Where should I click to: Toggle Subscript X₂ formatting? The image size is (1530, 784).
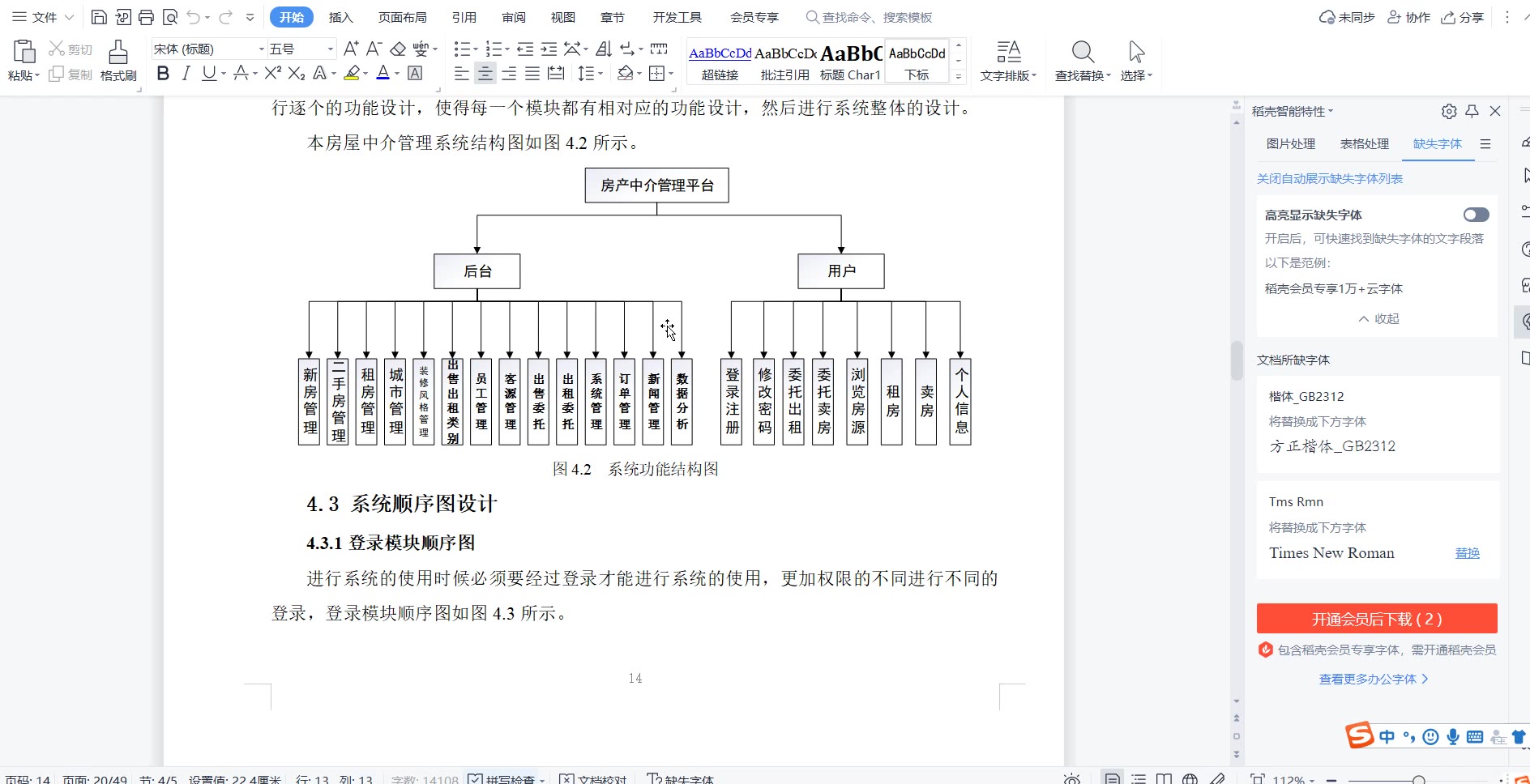tap(297, 74)
